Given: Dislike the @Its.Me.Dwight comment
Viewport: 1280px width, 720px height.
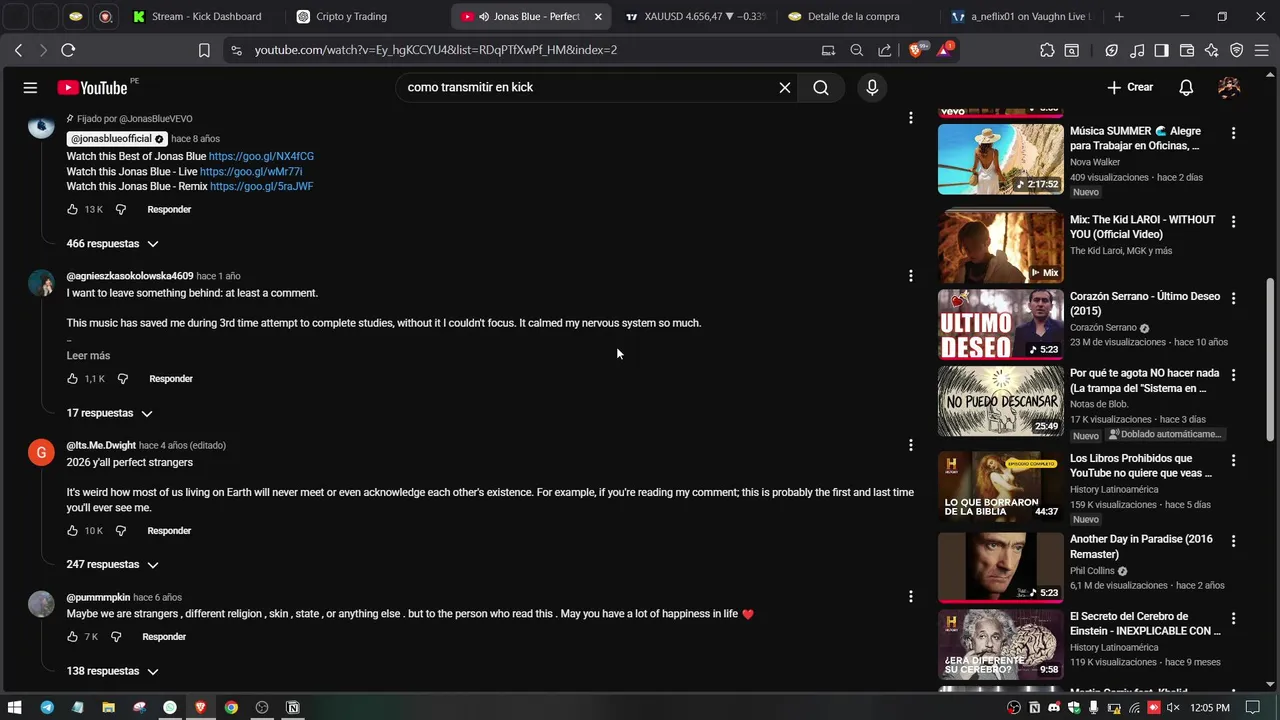Looking at the screenshot, I should pyautogui.click(x=122, y=531).
